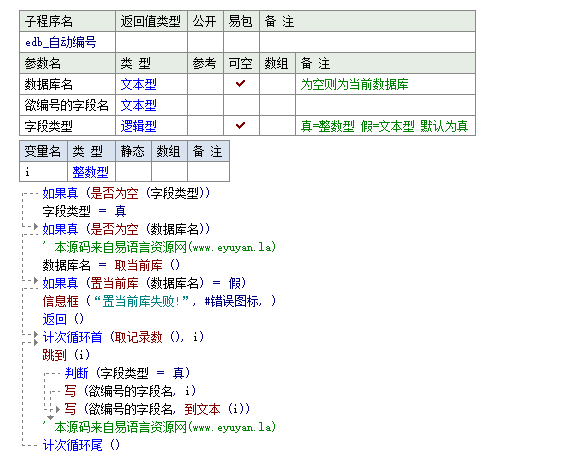
Task: Click the 返回 () code line
Action: click(63, 319)
